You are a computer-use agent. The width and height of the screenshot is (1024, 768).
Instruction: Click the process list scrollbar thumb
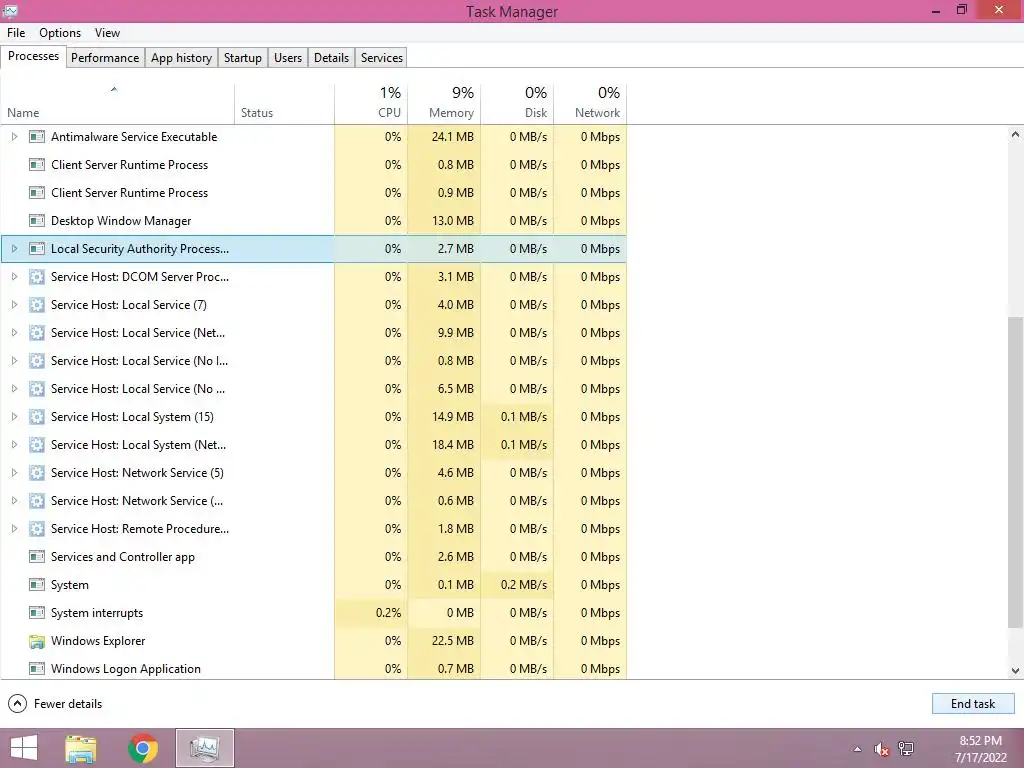pyautogui.click(x=1015, y=472)
